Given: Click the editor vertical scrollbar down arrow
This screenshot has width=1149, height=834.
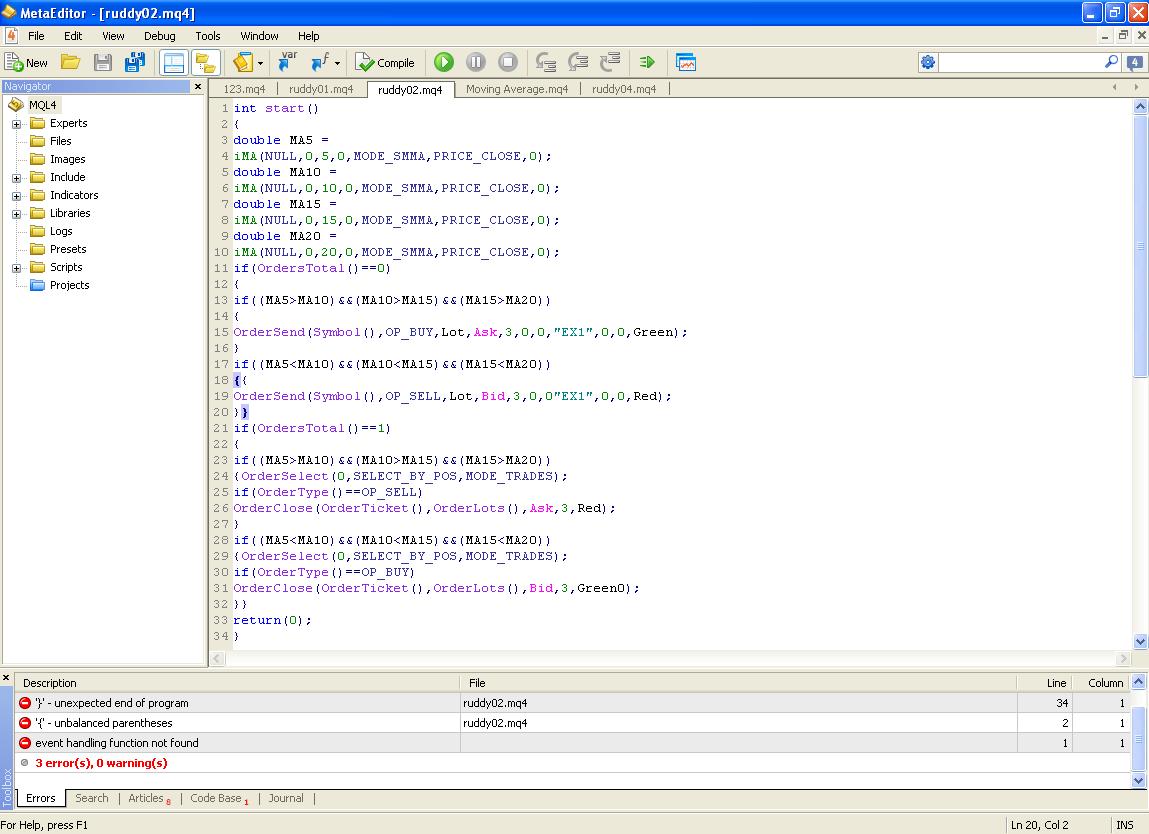Looking at the screenshot, I should coord(1140,641).
